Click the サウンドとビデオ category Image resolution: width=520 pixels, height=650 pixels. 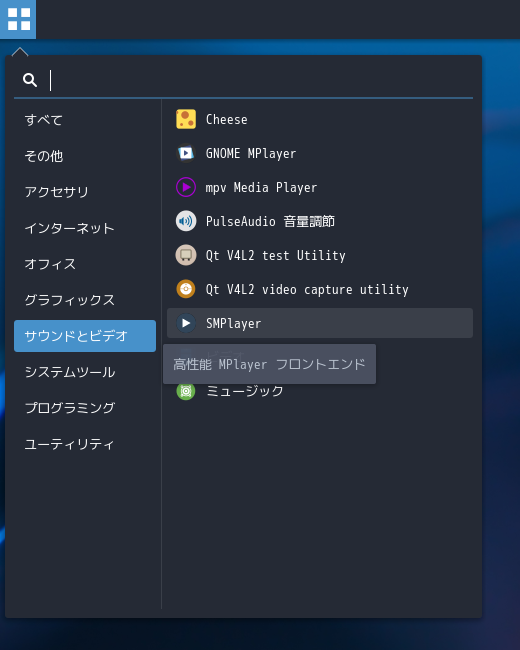pos(85,336)
